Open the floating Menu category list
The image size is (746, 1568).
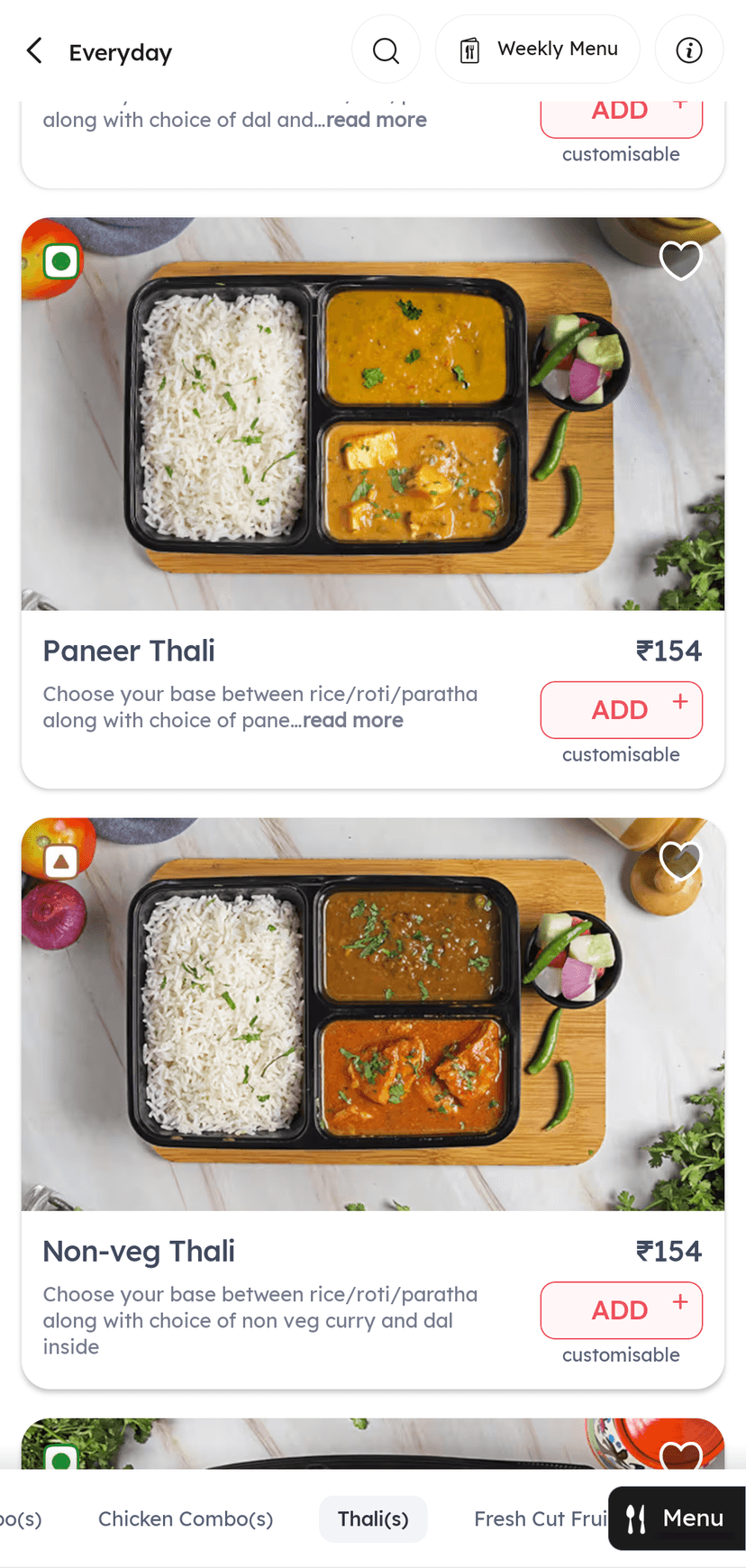(x=677, y=1518)
